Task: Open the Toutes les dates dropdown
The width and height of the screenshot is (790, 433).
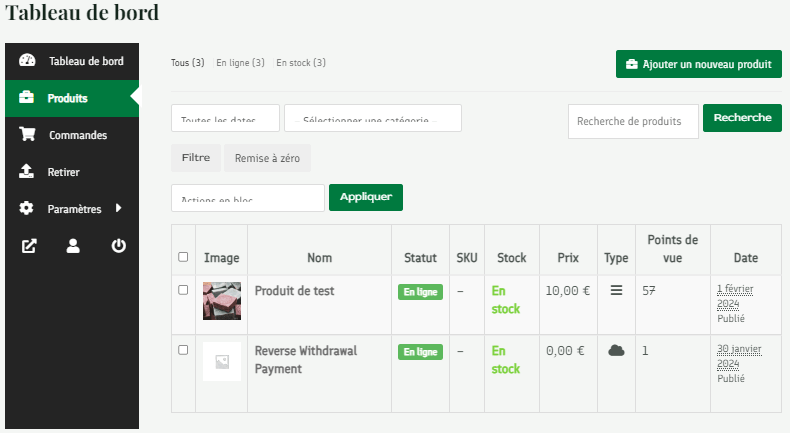Action: click(225, 118)
